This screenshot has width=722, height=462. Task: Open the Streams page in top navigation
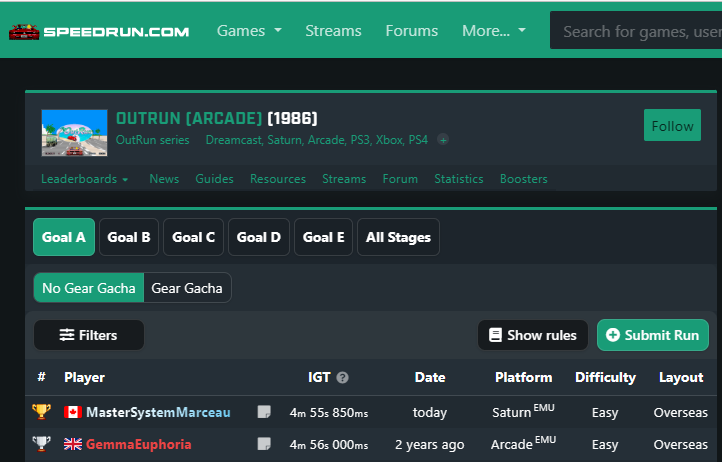pos(333,31)
